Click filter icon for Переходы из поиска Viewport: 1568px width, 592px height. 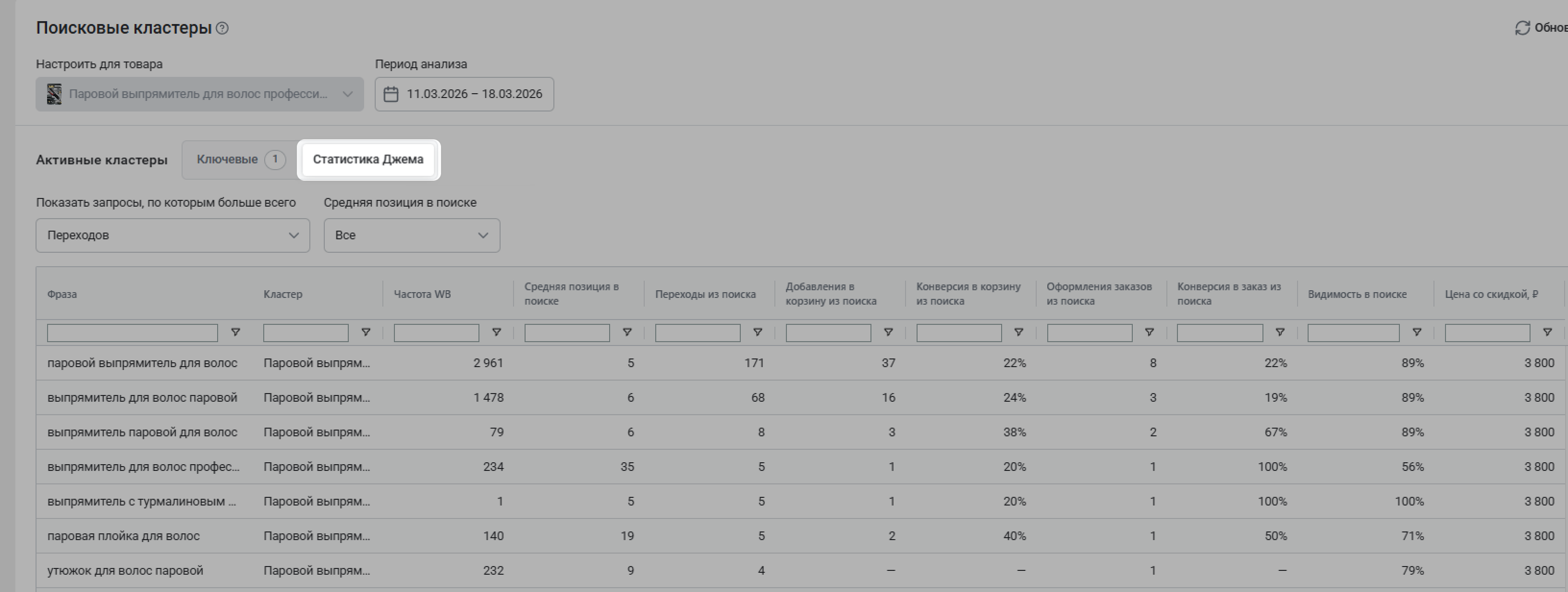758,333
